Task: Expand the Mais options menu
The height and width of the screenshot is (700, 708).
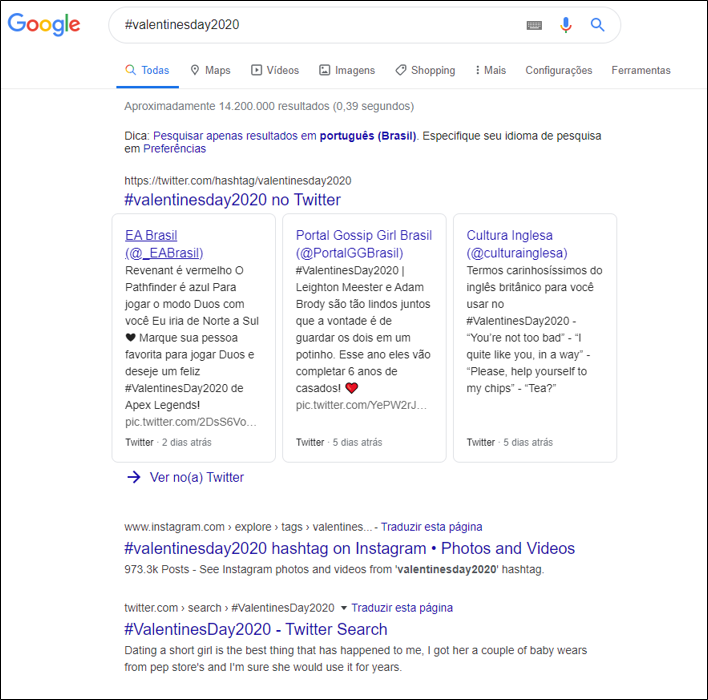Action: [x=490, y=70]
